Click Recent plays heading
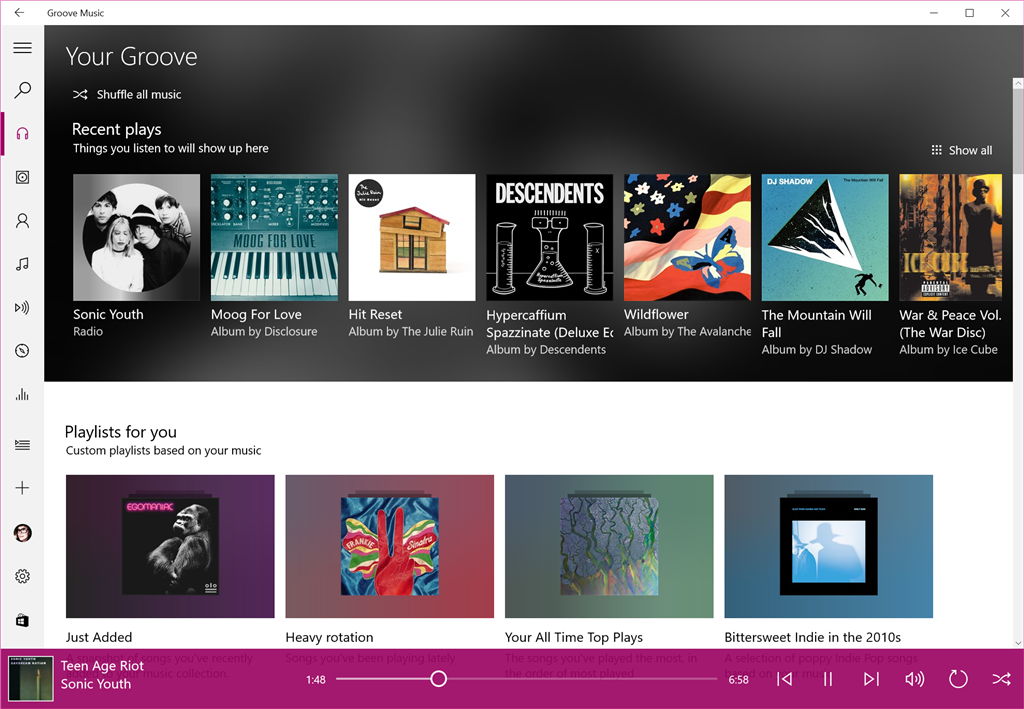This screenshot has height=709, width=1024. [x=117, y=129]
